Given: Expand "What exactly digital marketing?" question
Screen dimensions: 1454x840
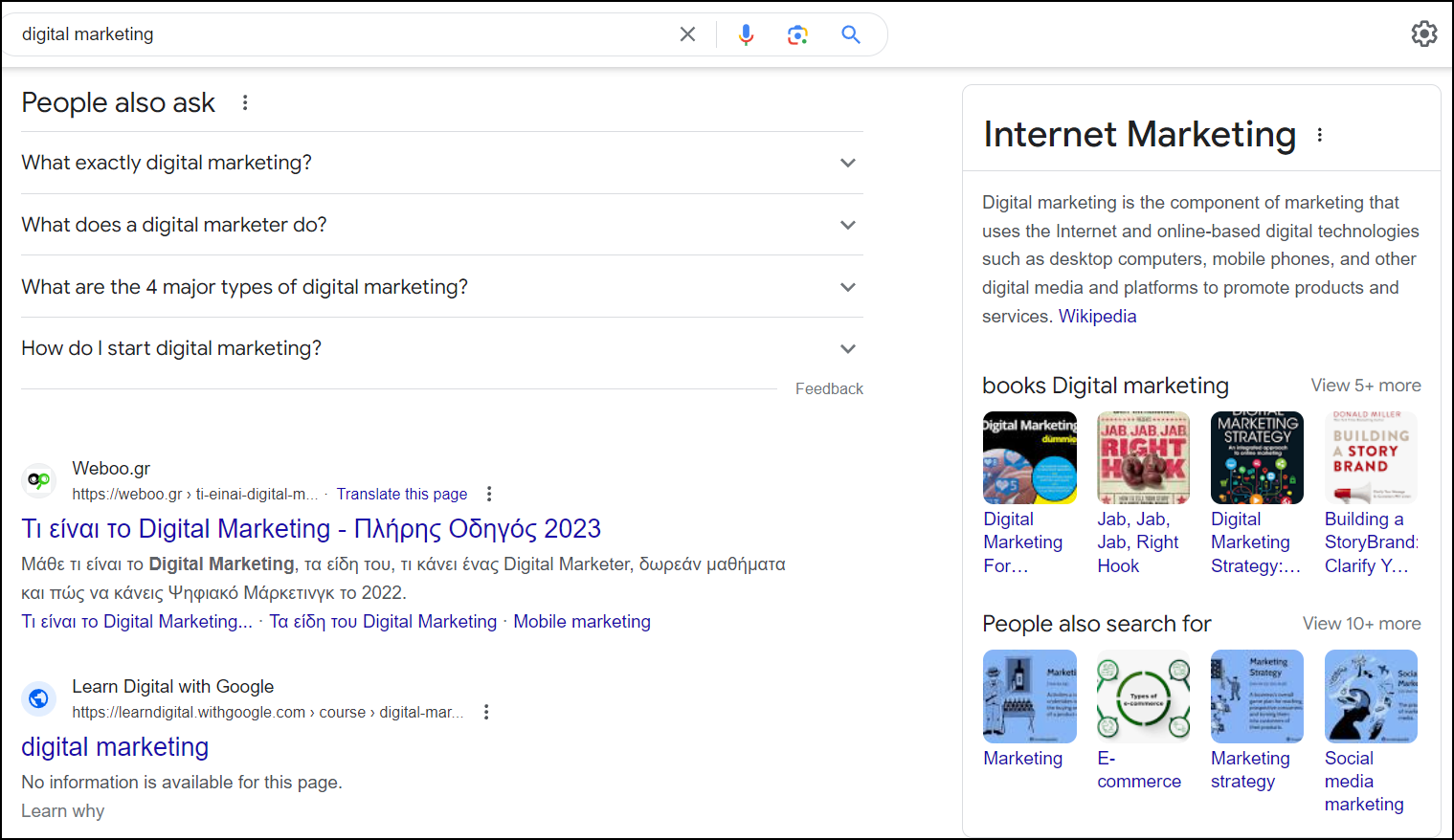Looking at the screenshot, I should (442, 163).
